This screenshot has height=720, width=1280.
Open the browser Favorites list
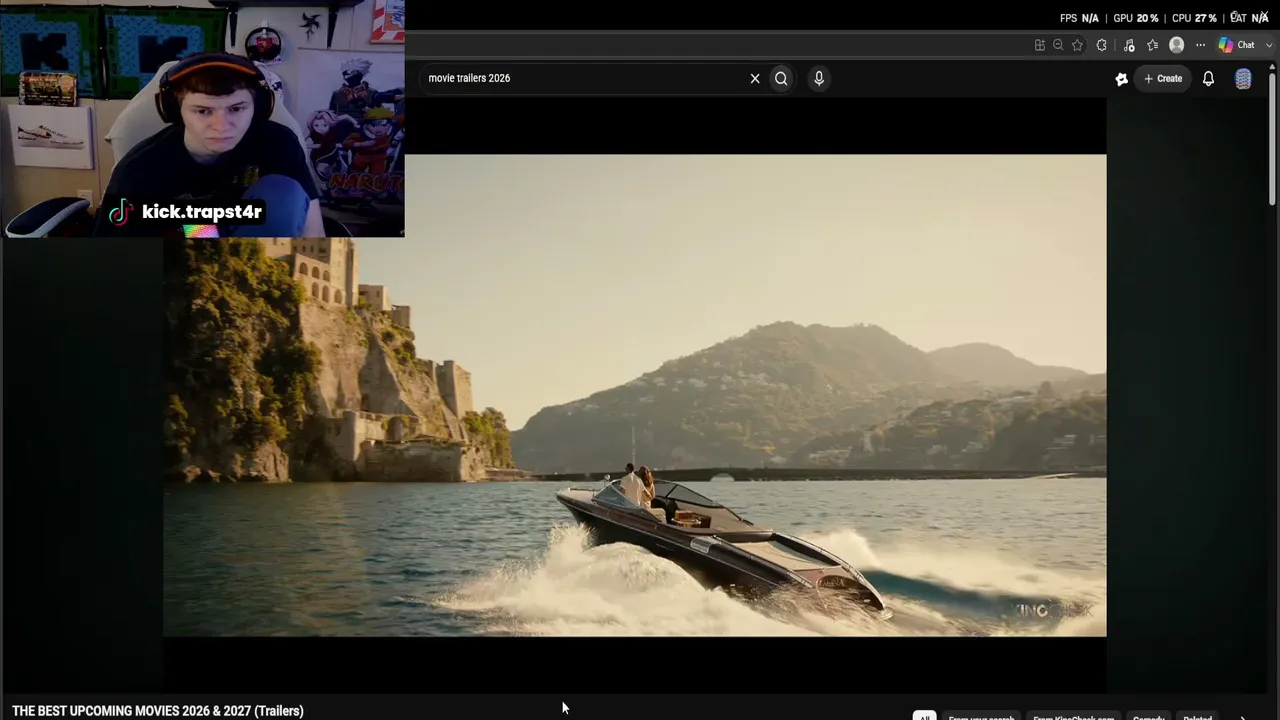[x=1152, y=45]
